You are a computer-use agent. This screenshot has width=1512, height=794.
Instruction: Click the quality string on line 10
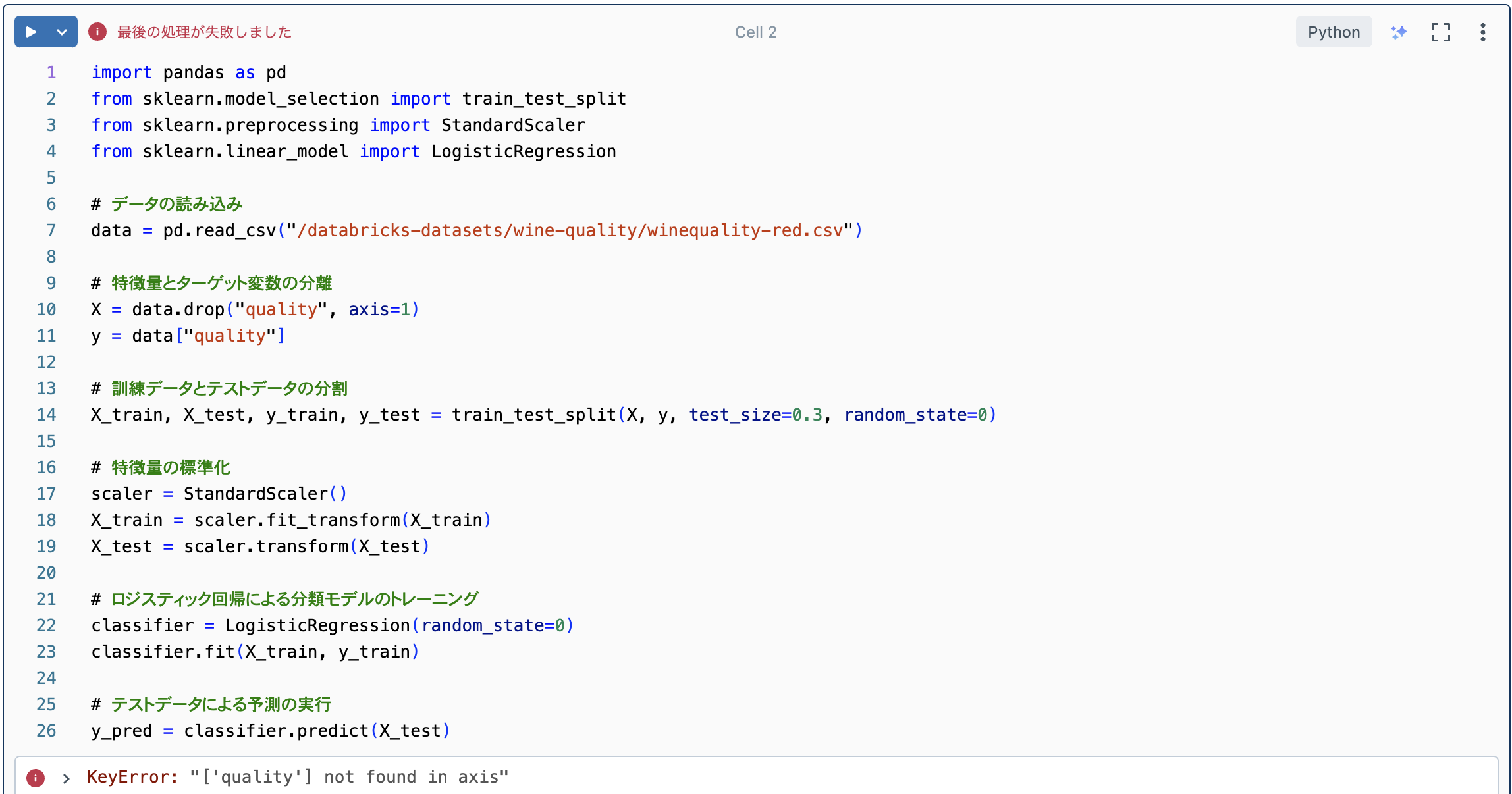pyautogui.click(x=279, y=309)
